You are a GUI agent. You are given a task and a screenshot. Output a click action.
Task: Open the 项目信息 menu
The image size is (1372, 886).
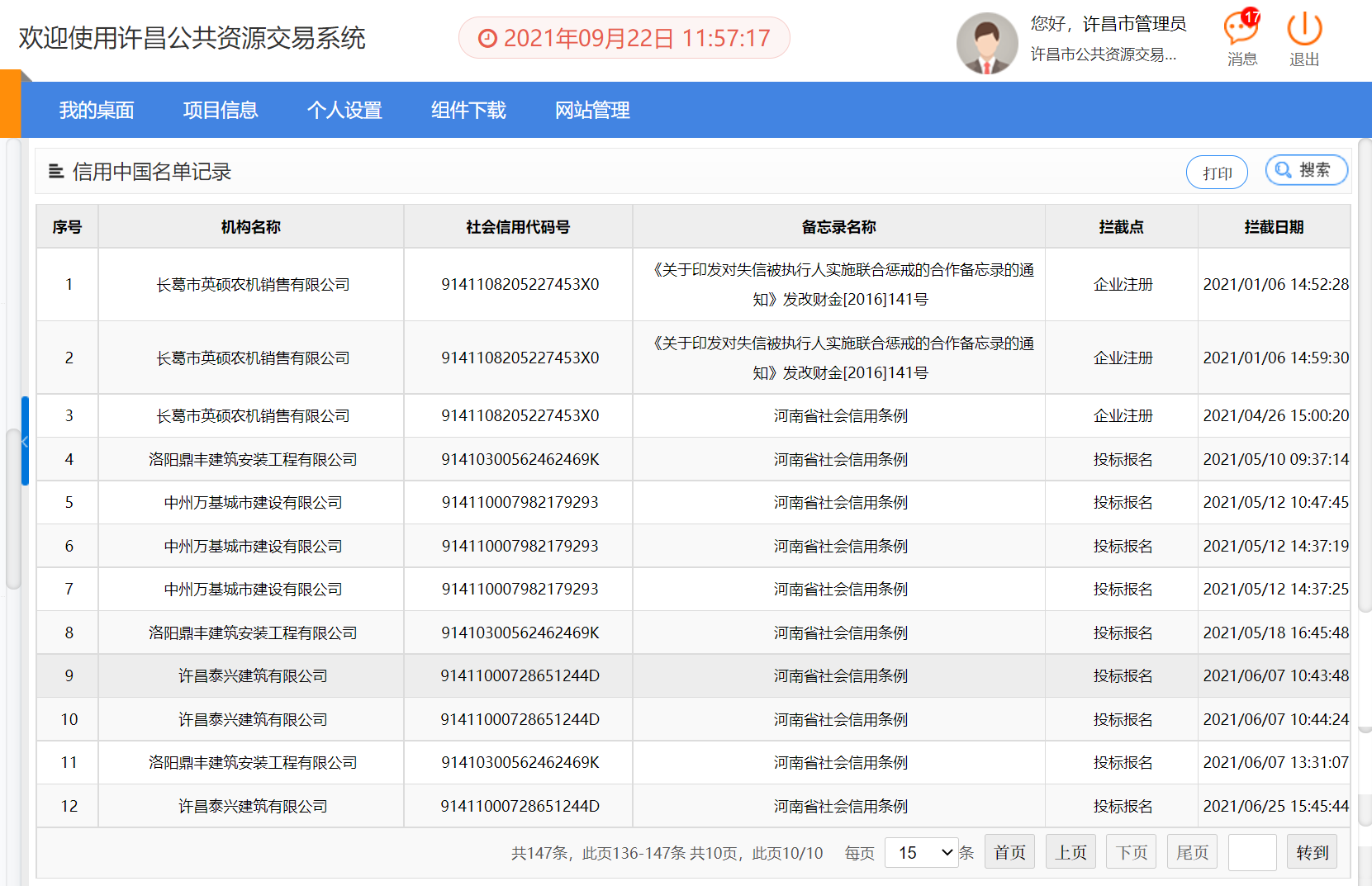click(221, 110)
